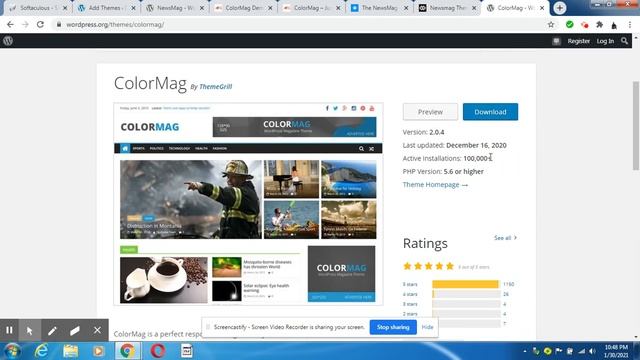The image size is (640, 360).
Task: Launch Internet Explorer from the taskbar
Action: tap(41, 351)
